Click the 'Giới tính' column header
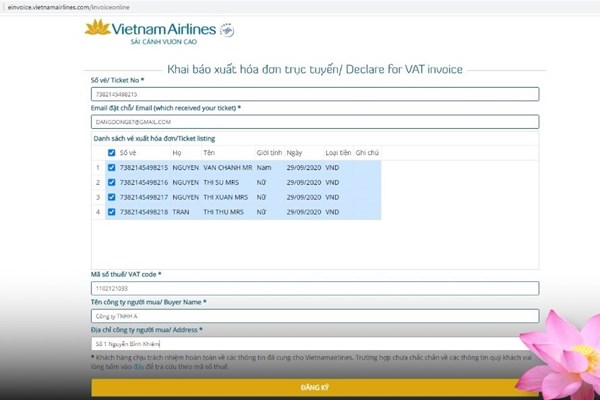600x400 pixels. (267, 153)
